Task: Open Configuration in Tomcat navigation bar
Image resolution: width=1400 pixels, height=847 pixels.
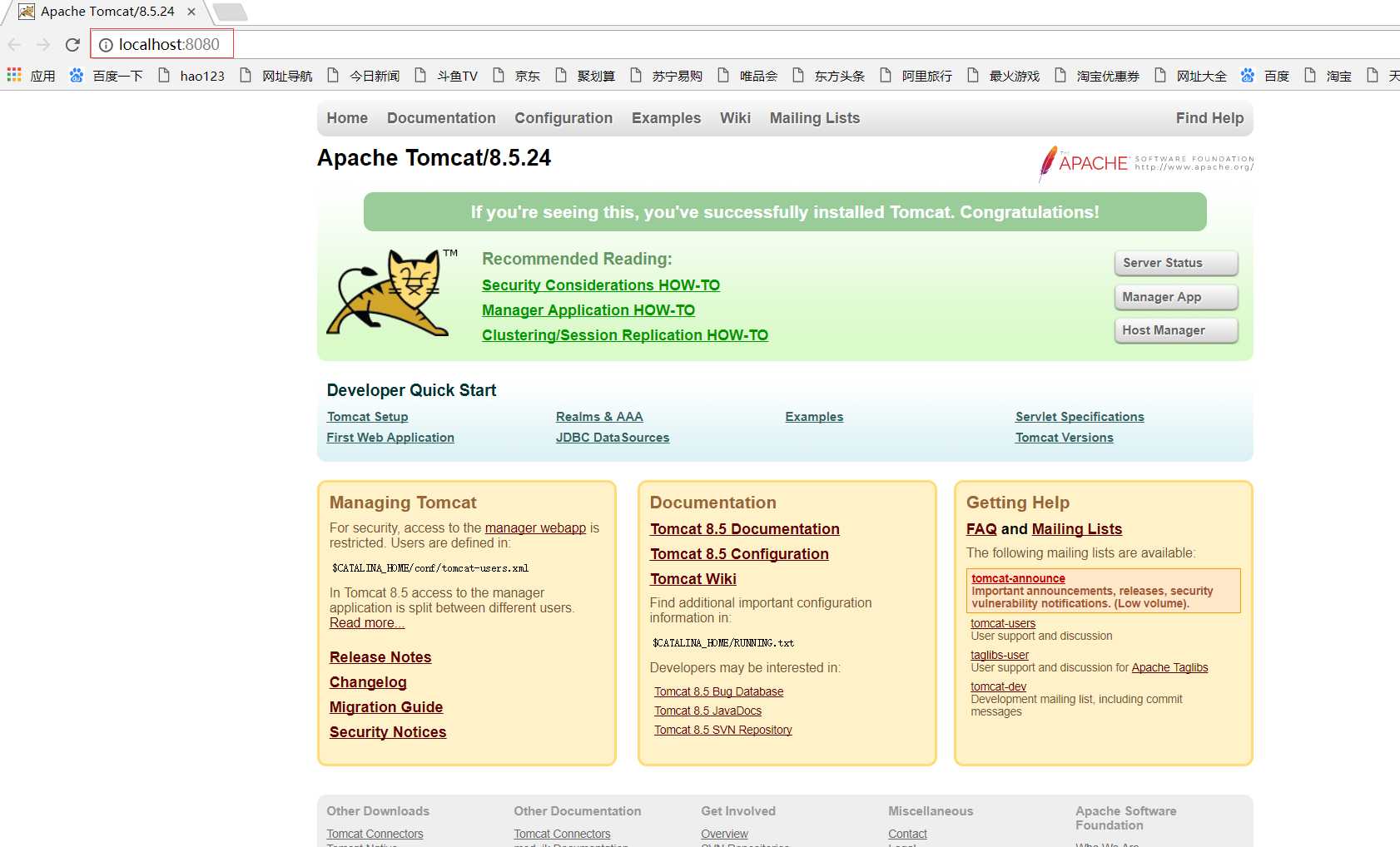Action: pyautogui.click(x=563, y=118)
